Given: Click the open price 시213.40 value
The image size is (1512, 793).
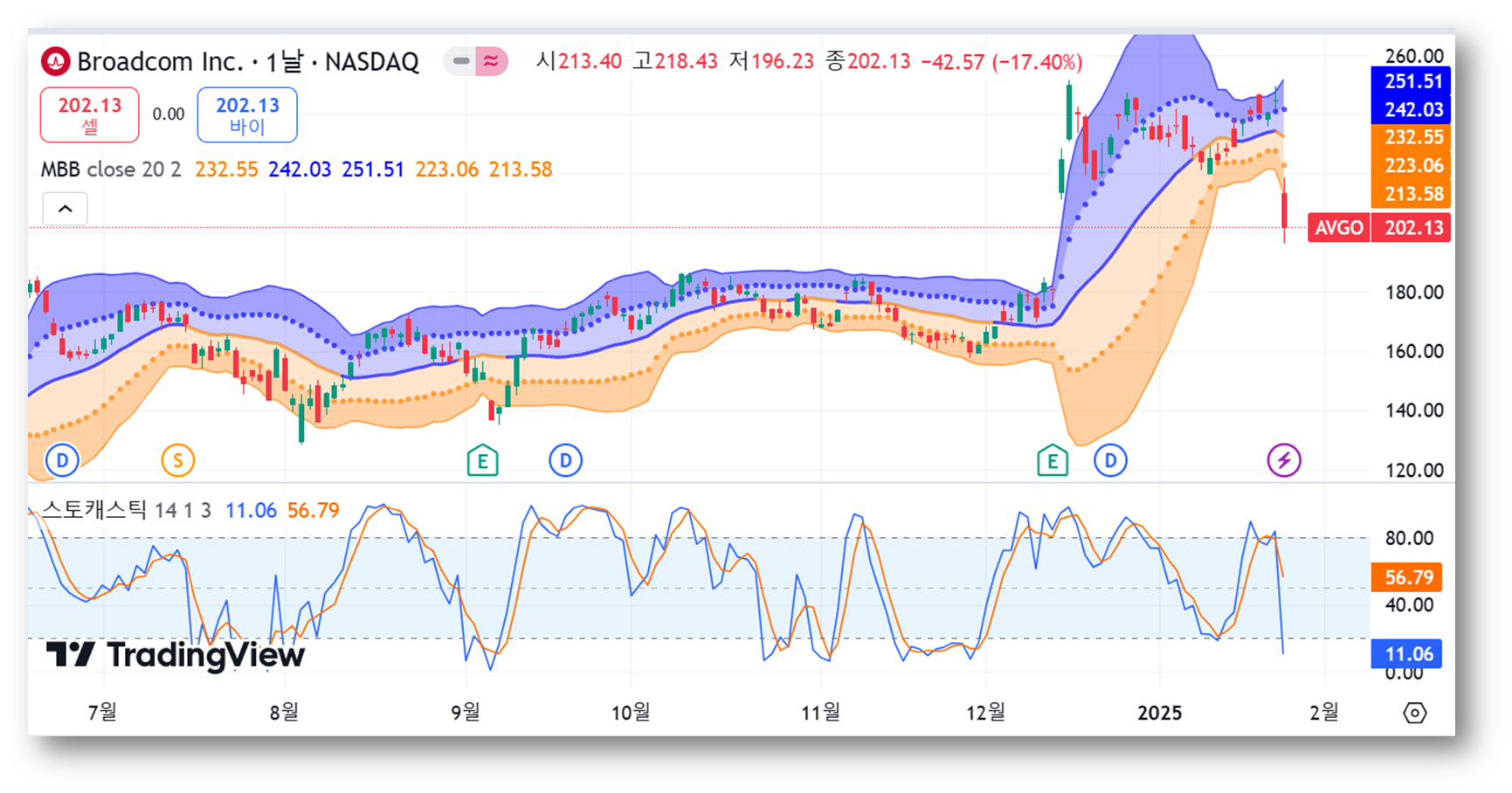Looking at the screenshot, I should (579, 61).
